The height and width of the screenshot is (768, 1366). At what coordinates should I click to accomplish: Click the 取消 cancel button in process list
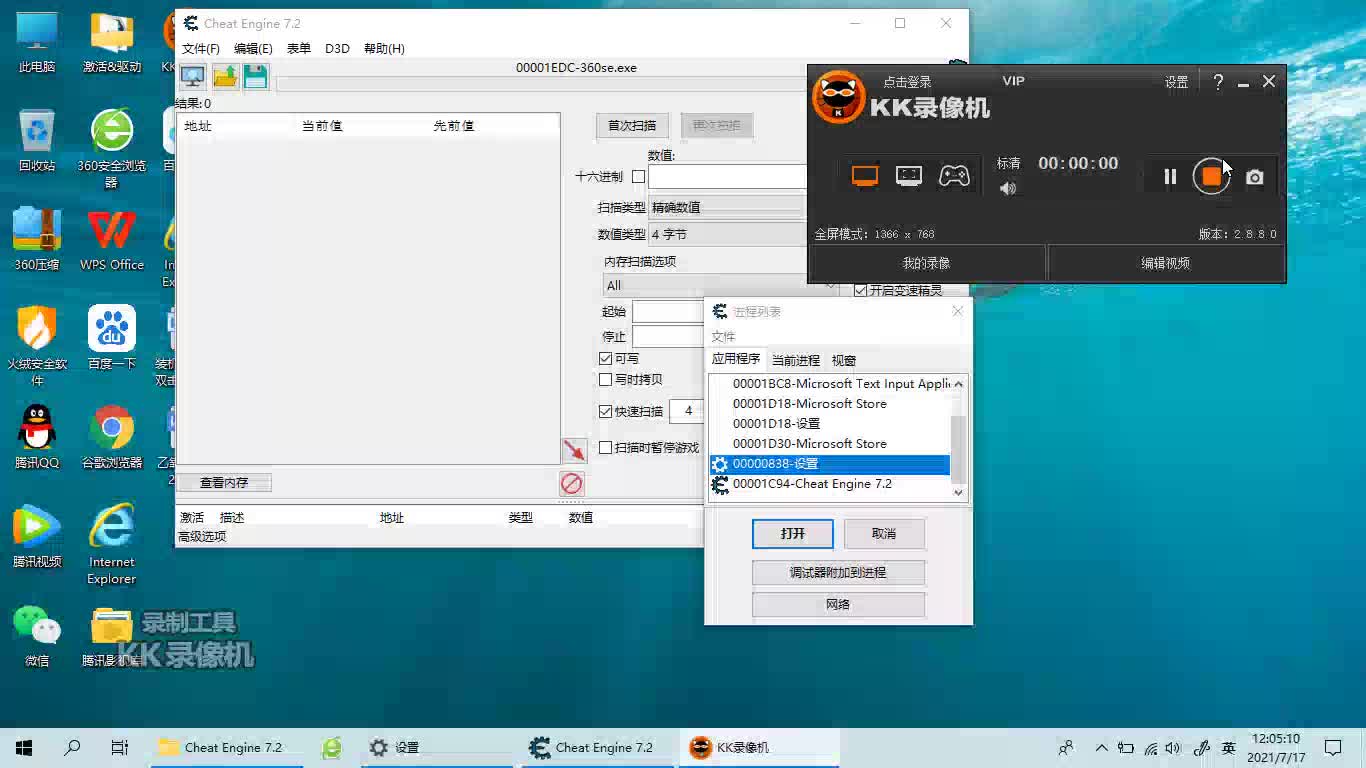(884, 534)
